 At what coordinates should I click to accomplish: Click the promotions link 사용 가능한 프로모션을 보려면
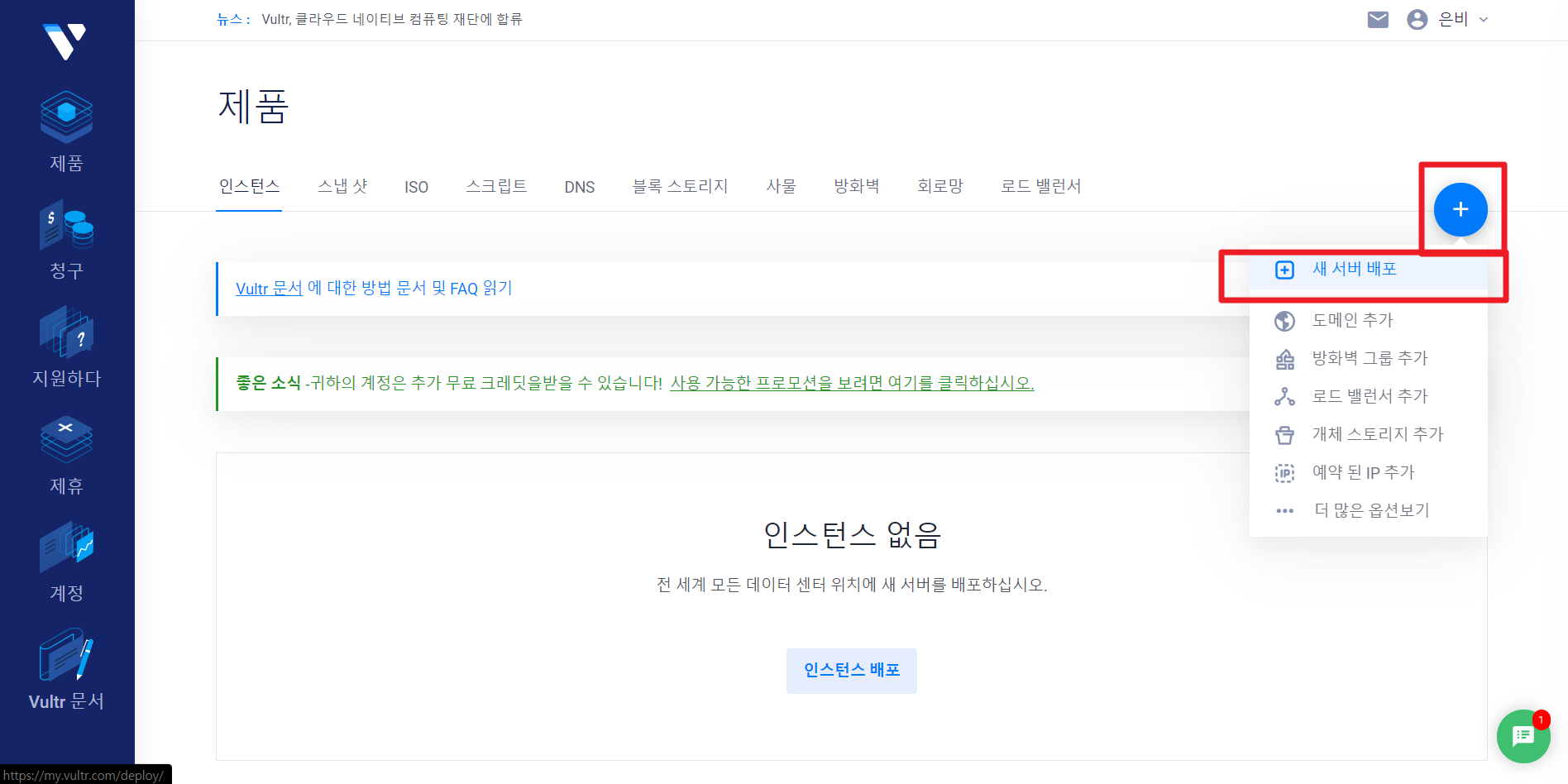coord(852,383)
